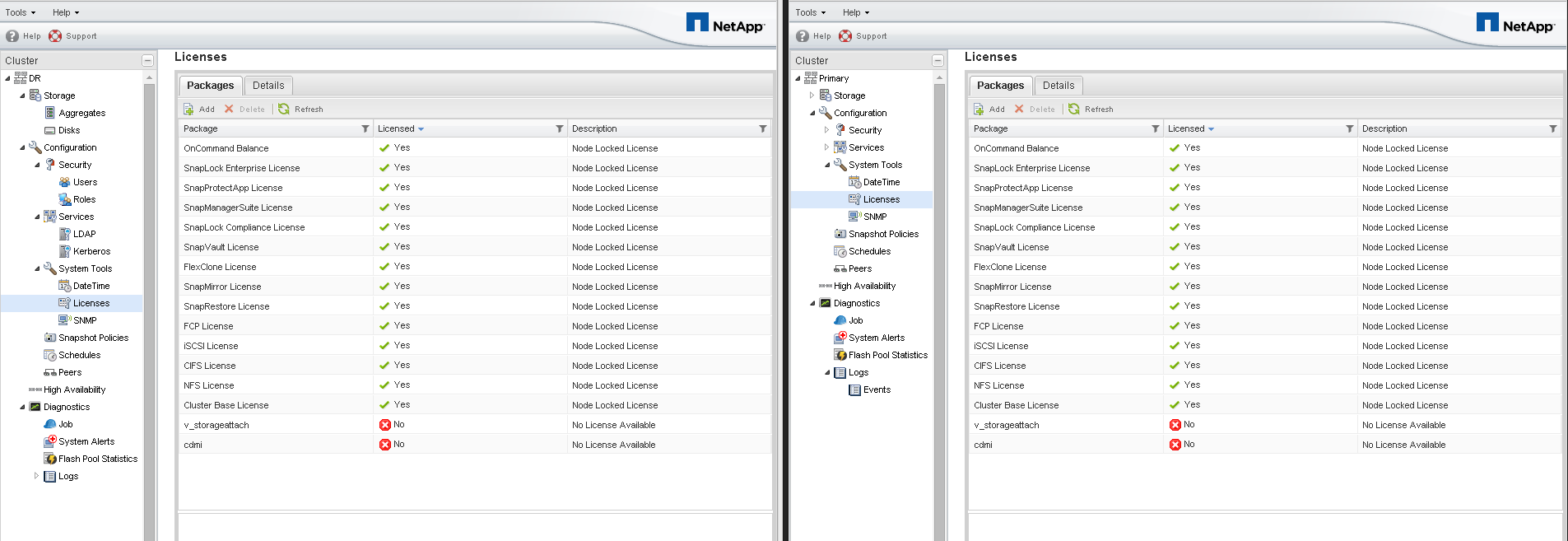This screenshot has width=1568, height=541.
Task: Collapse the Logs node in Primary tree
Action: click(x=827, y=372)
